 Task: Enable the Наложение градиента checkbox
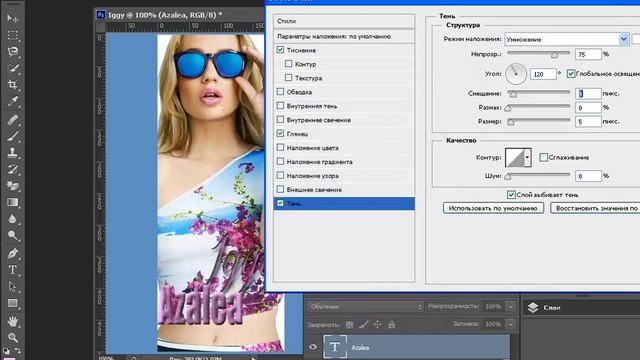tap(280, 161)
